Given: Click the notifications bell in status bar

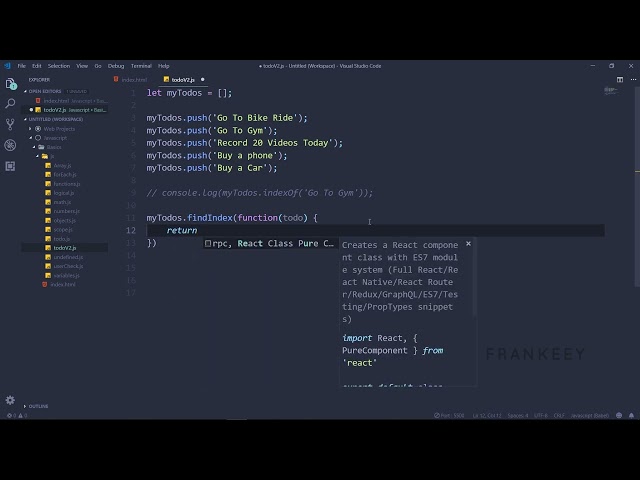Looking at the screenshot, I should coord(631,416).
